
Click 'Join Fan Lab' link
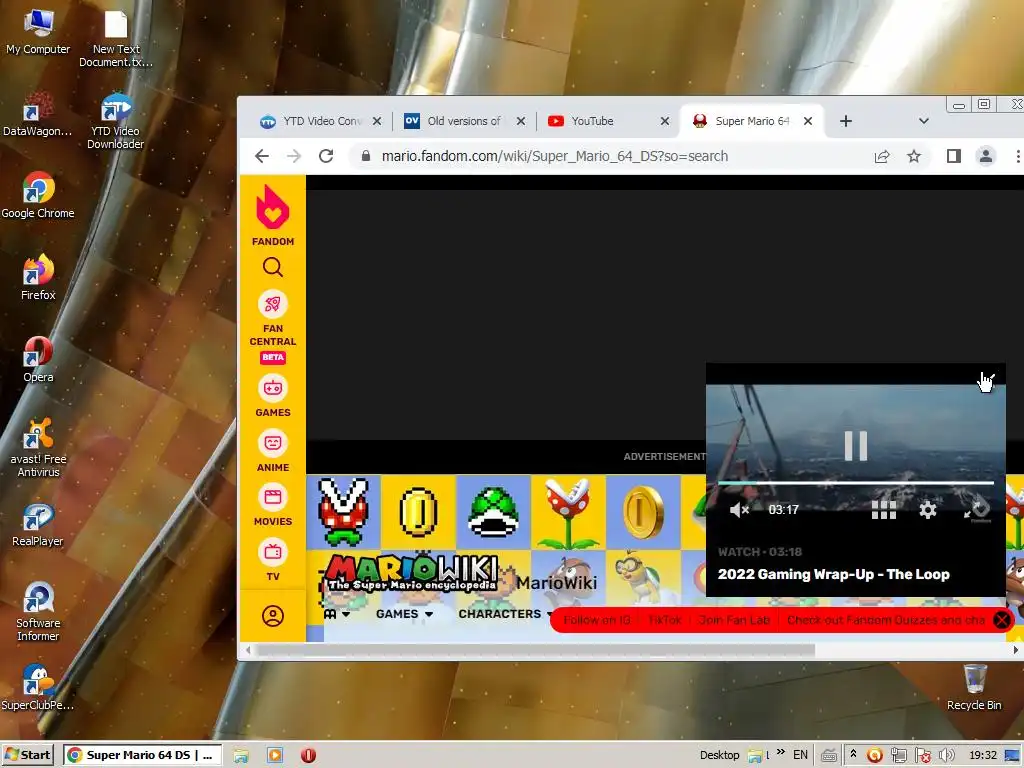tap(734, 620)
